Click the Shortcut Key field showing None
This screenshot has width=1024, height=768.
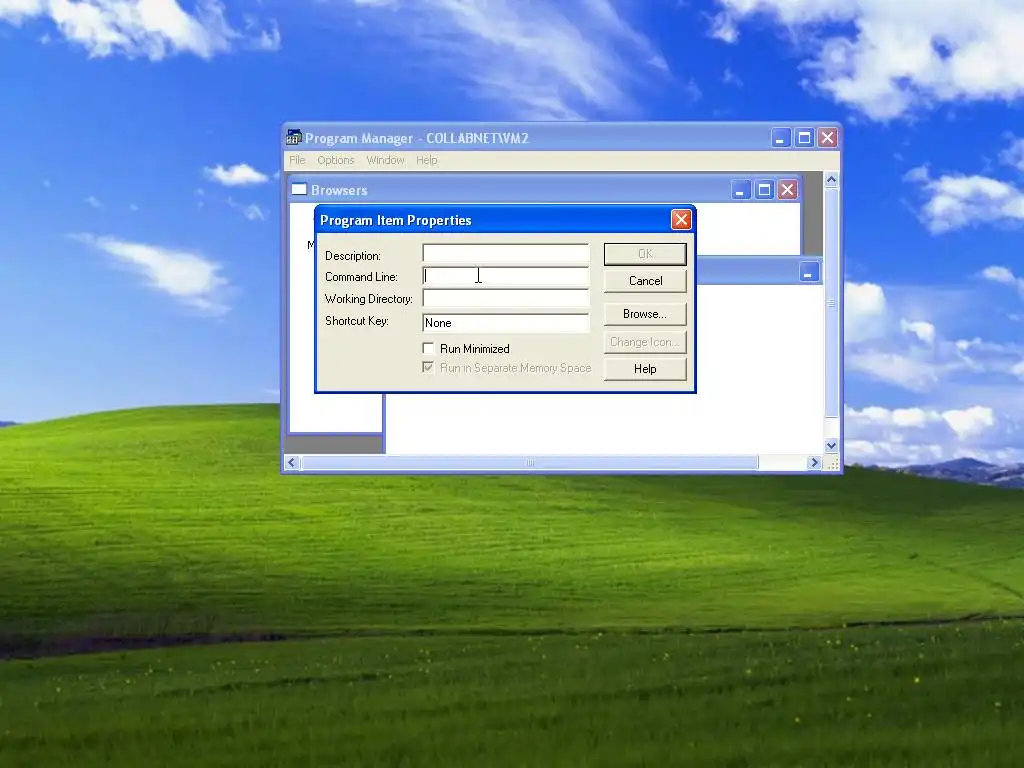505,323
